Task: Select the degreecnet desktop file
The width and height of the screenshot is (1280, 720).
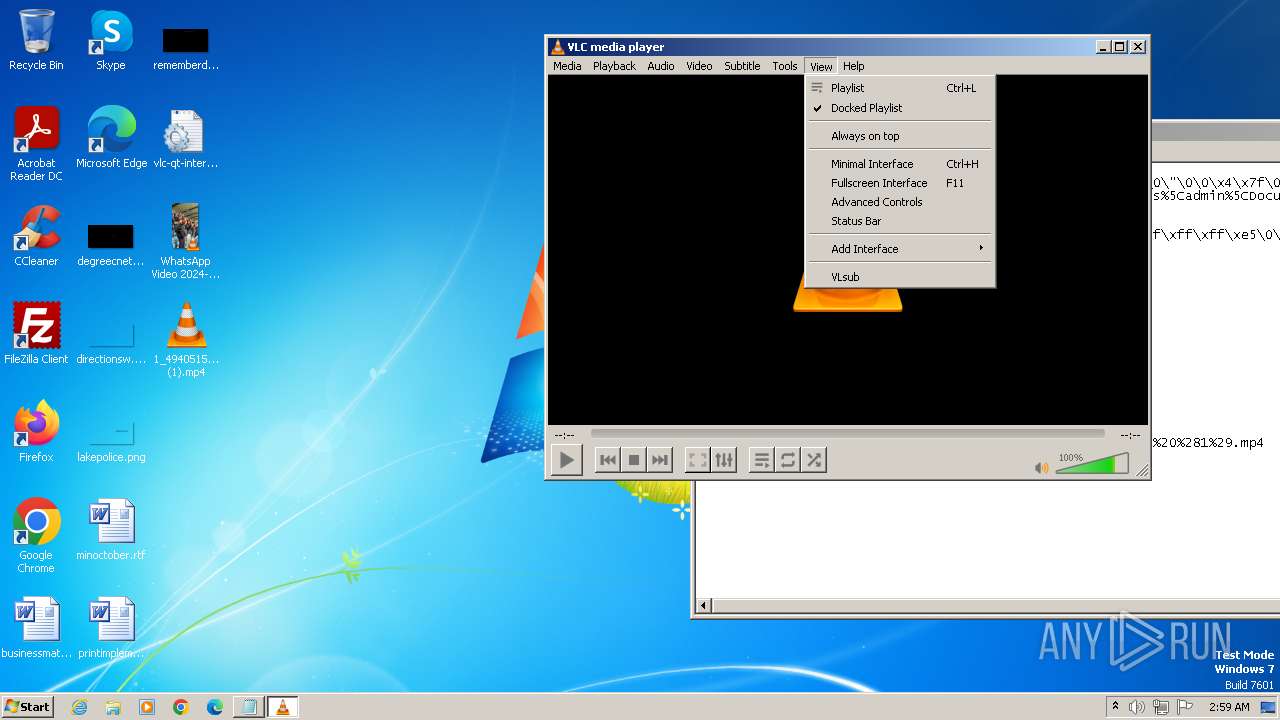Action: tap(111, 244)
